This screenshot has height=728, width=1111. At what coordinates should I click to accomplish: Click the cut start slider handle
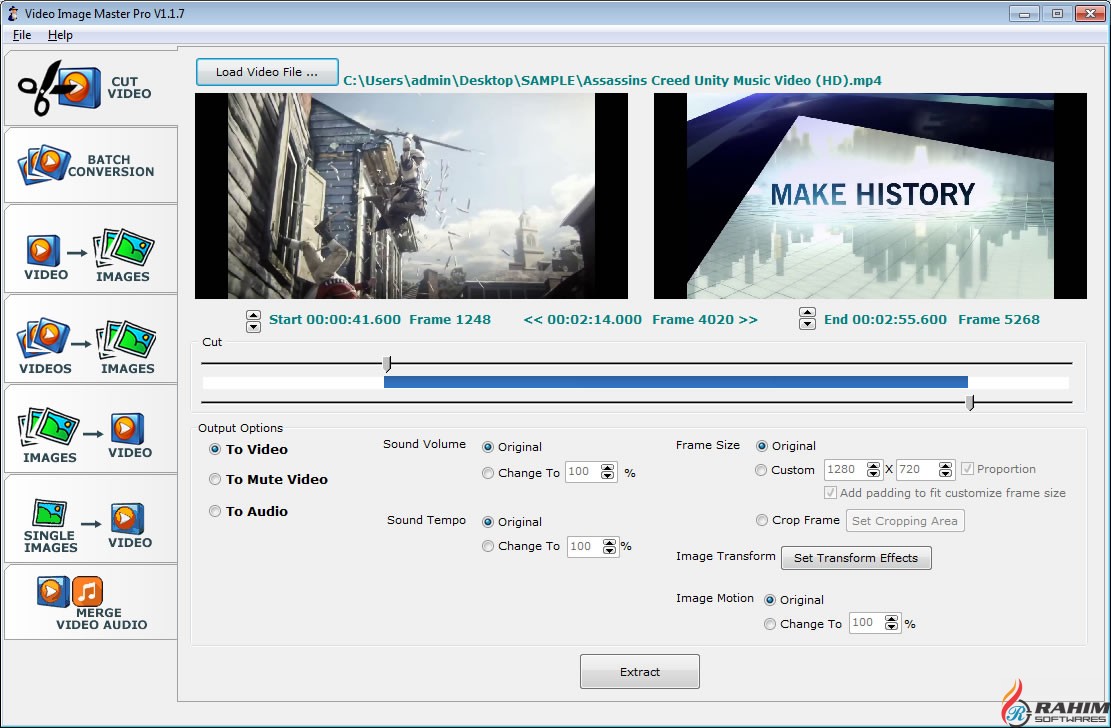tap(387, 364)
